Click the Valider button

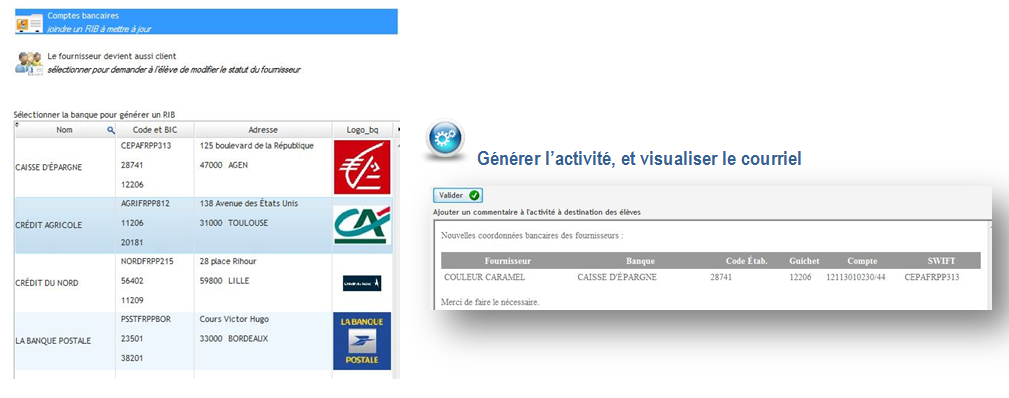pyautogui.click(x=458, y=195)
